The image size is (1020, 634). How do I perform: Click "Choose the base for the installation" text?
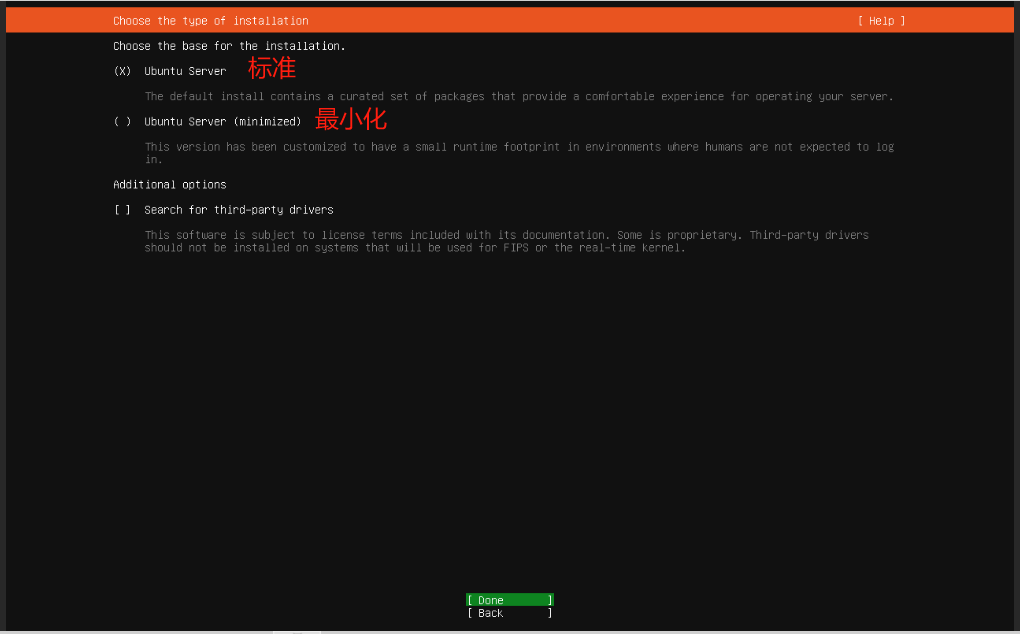229,46
